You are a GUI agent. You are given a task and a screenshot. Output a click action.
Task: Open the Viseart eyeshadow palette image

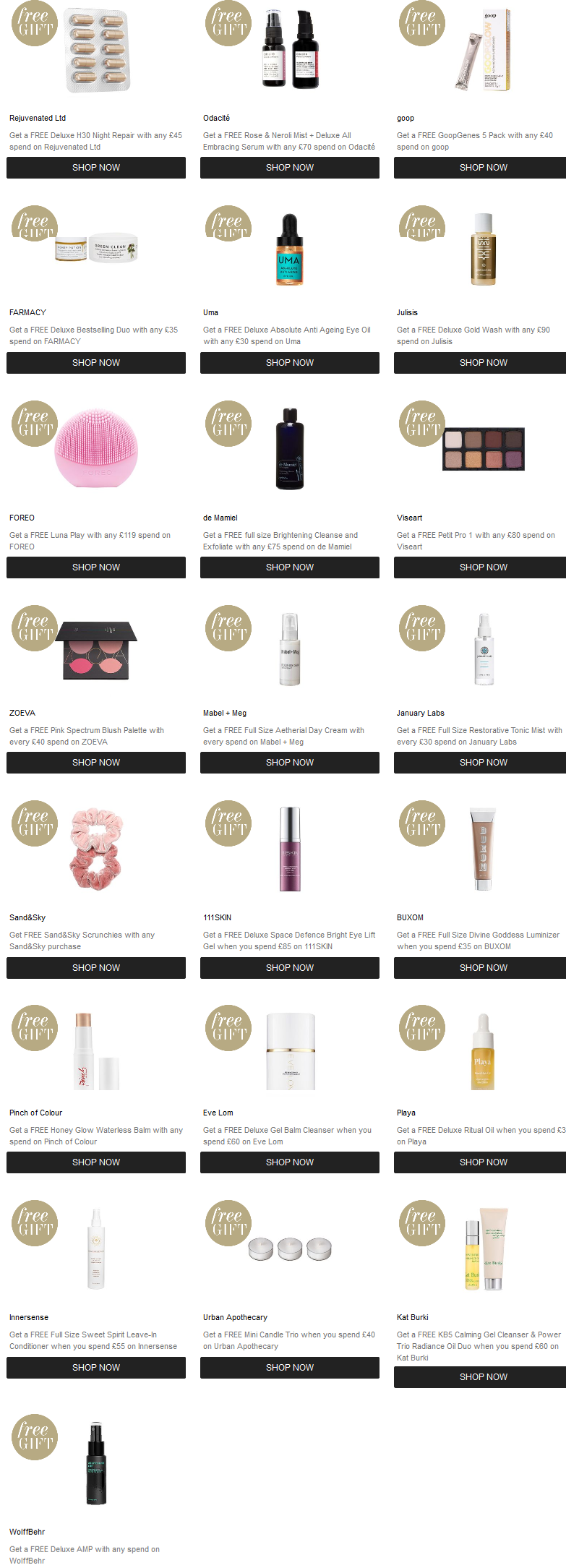coord(483,449)
